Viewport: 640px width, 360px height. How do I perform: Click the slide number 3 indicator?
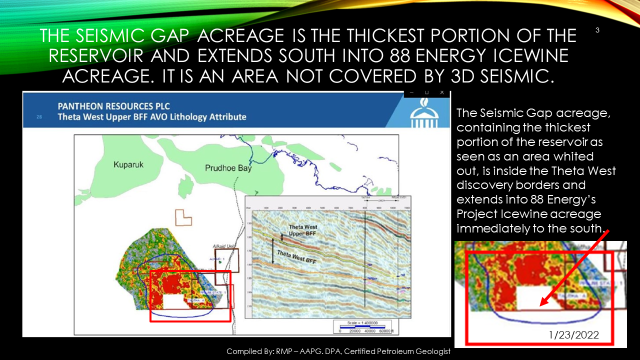(597, 30)
